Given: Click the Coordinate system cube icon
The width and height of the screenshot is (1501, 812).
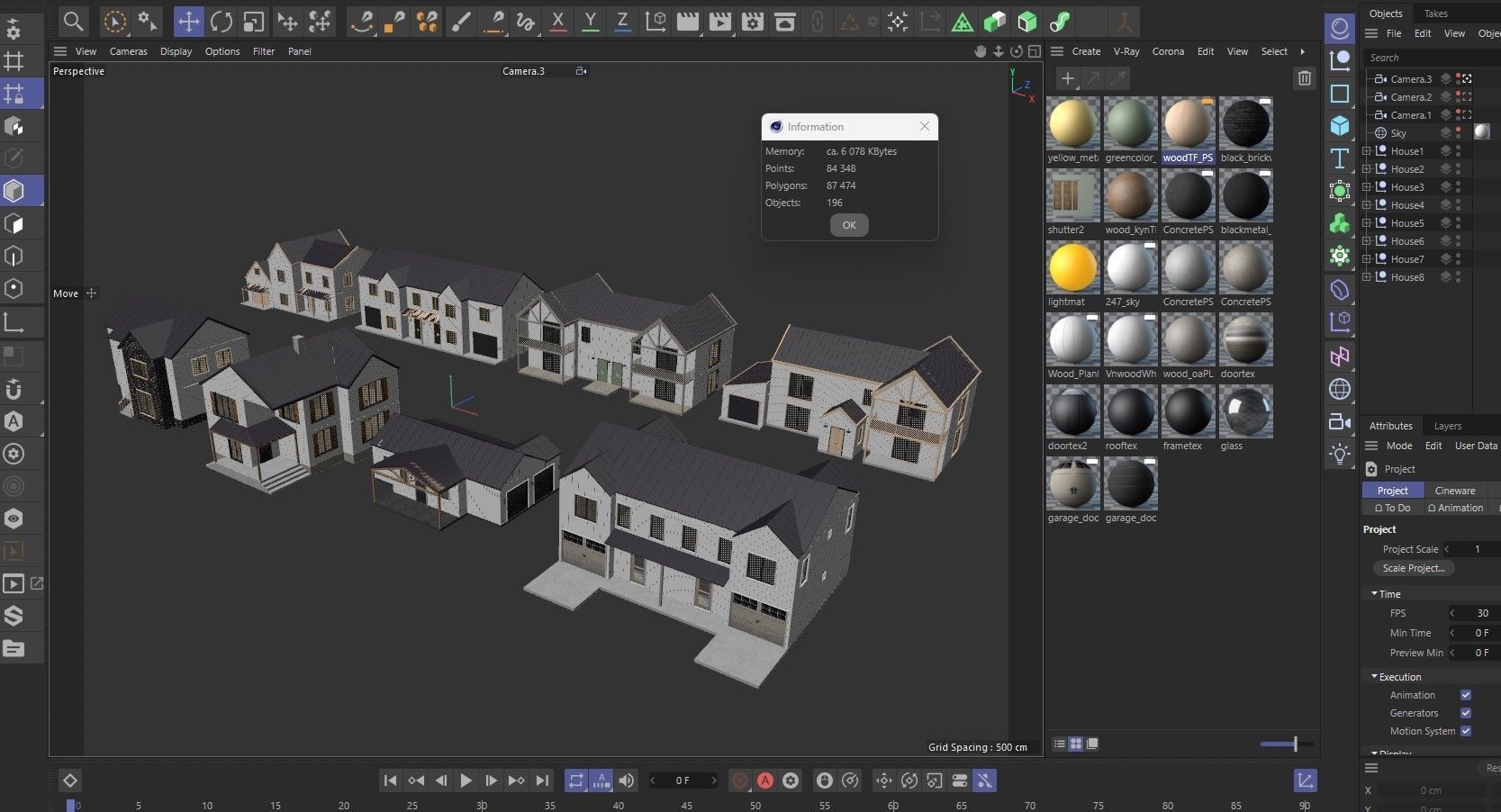Looking at the screenshot, I should click(x=656, y=21).
